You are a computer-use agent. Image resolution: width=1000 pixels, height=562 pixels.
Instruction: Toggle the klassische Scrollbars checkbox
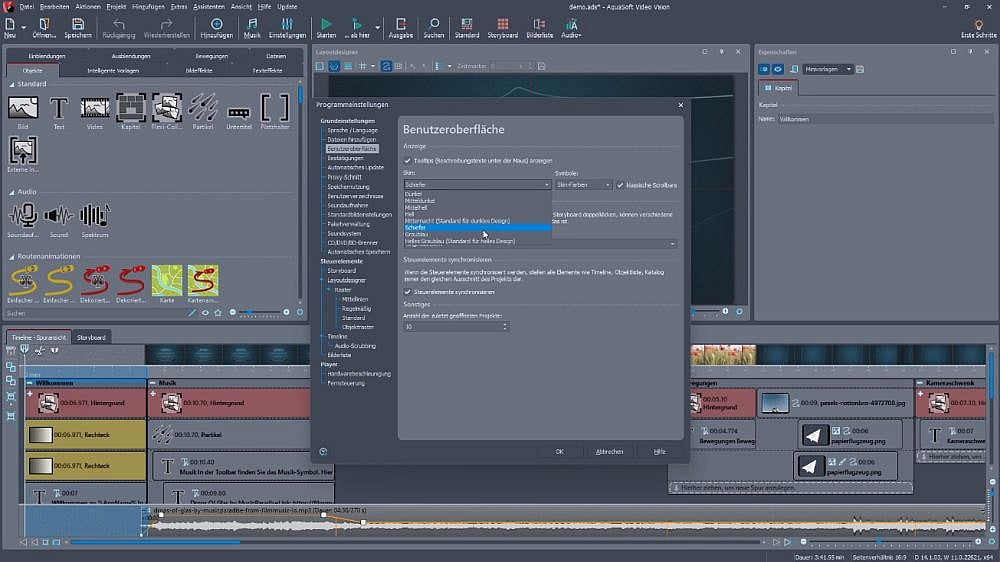(620, 185)
